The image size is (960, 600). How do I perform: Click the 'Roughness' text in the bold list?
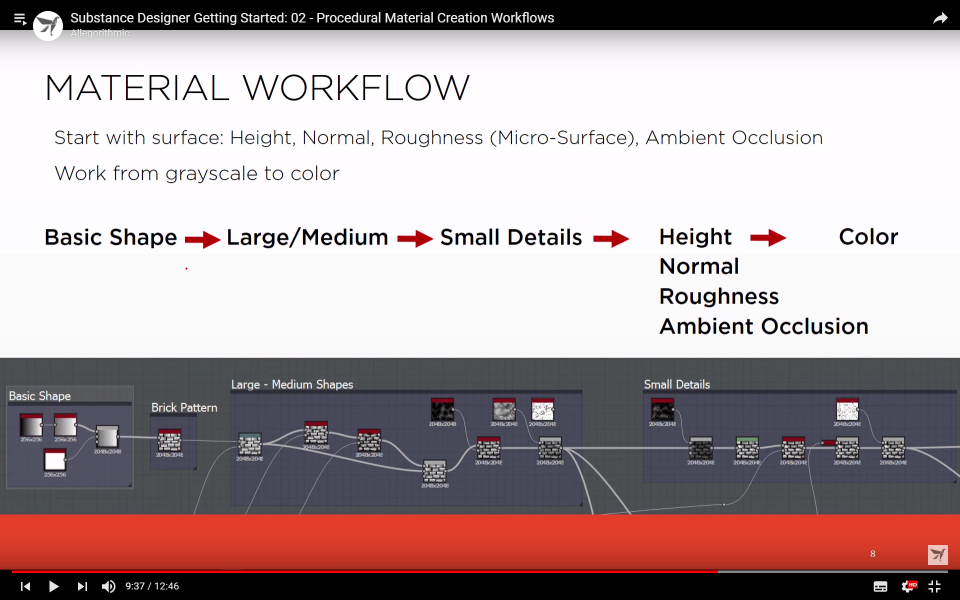719,297
